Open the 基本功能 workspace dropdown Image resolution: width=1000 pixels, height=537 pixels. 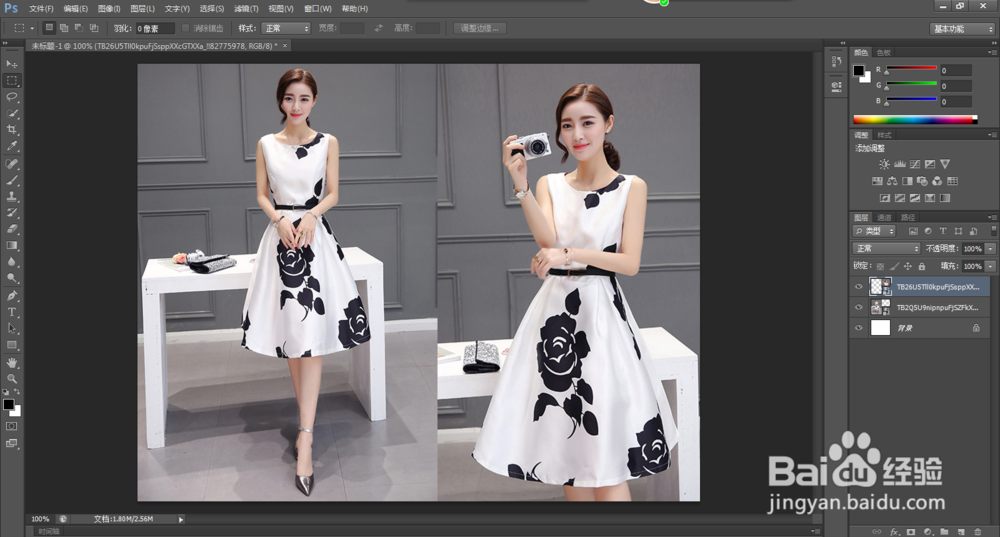pyautogui.click(x=962, y=29)
